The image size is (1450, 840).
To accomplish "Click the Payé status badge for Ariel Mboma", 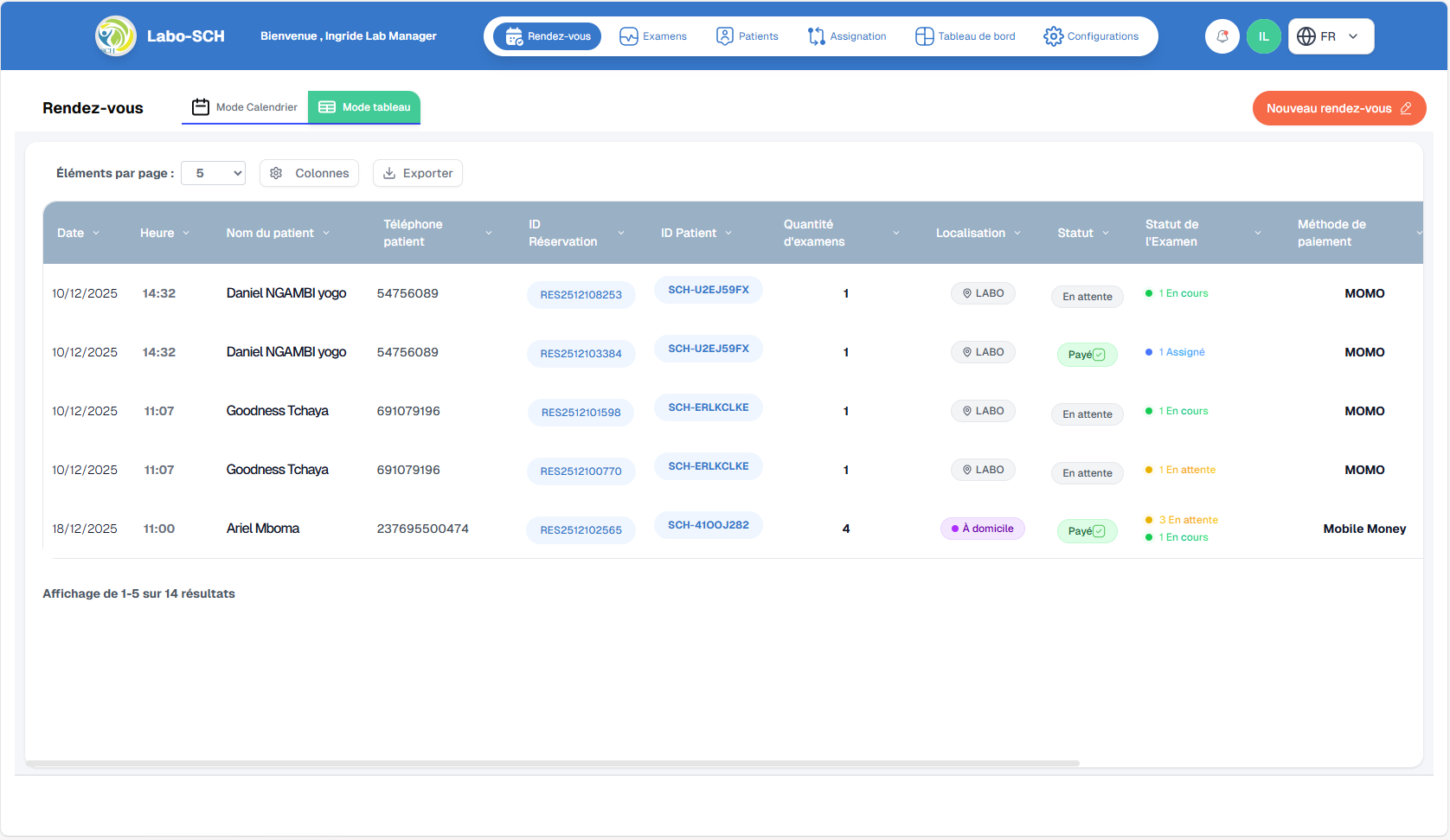I will click(x=1087, y=531).
